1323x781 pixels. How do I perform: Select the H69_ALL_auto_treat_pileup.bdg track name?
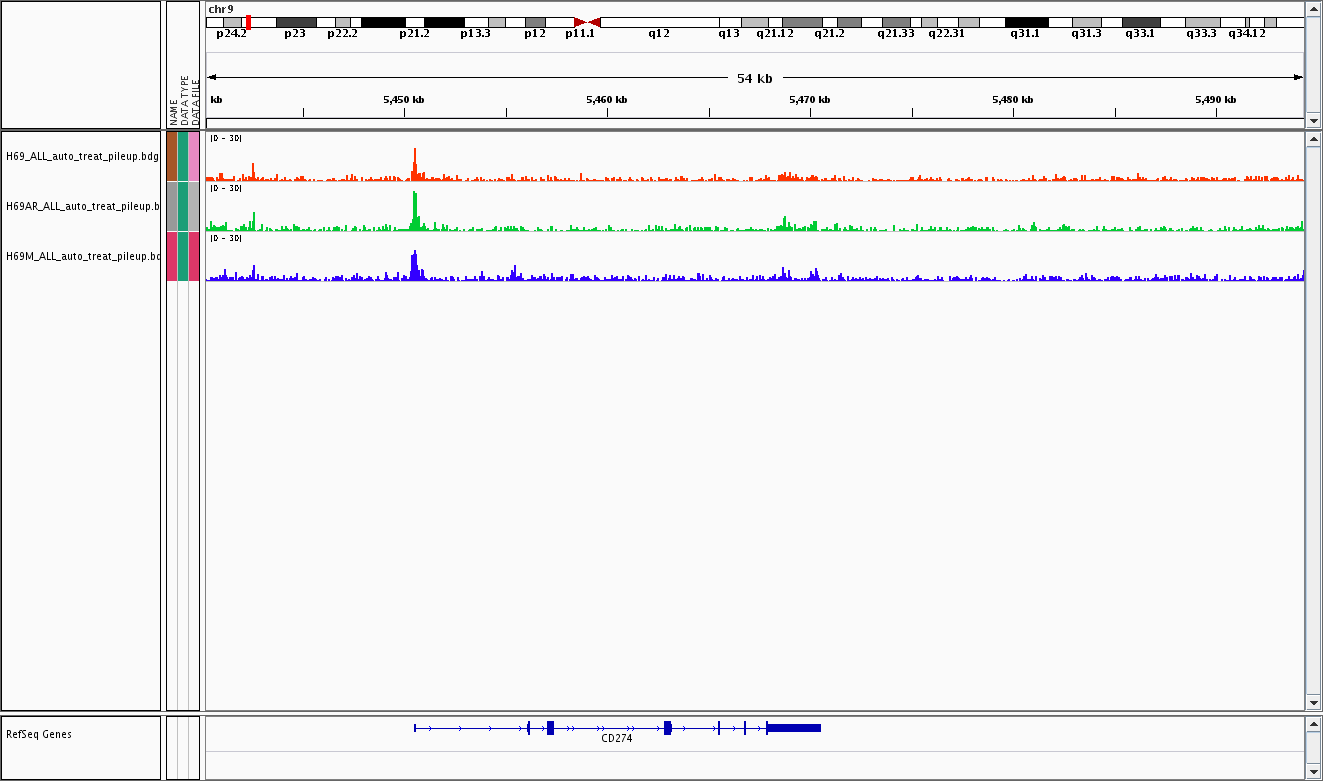(x=82, y=156)
